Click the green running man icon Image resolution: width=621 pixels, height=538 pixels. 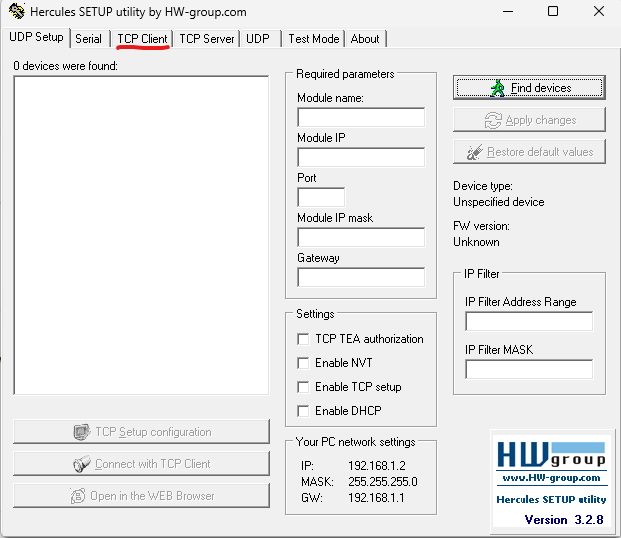tap(498, 88)
